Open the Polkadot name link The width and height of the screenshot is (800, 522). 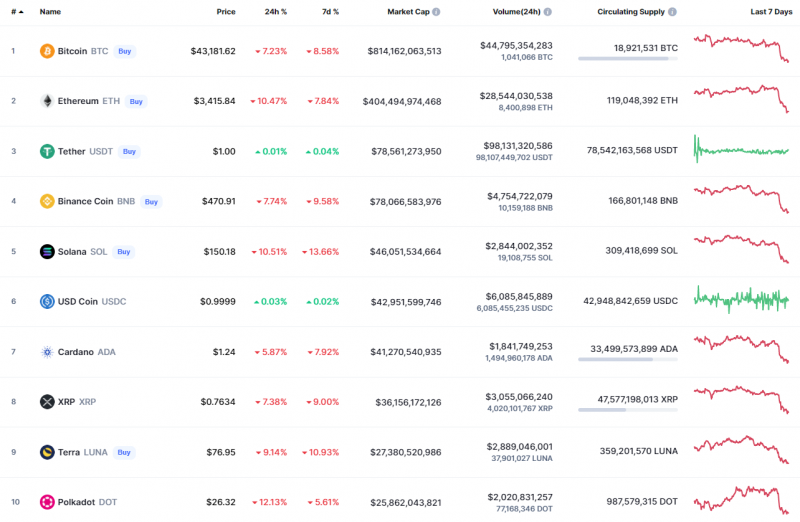pyautogui.click(x=77, y=502)
